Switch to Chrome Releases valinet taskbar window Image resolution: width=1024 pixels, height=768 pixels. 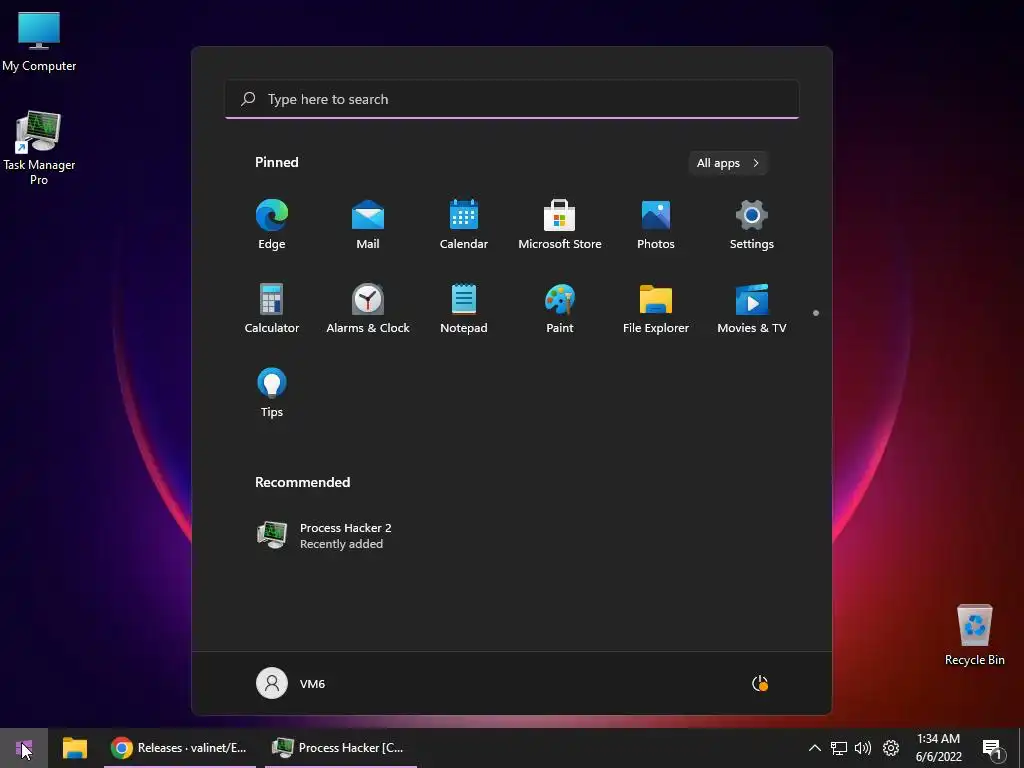(x=180, y=748)
